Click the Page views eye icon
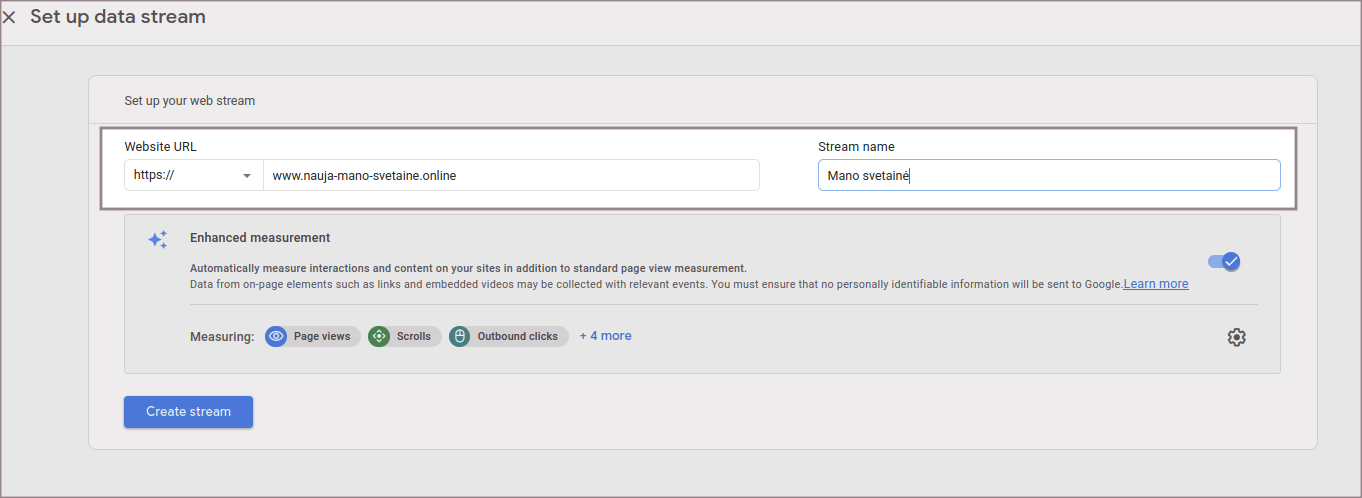Viewport: 1362px width, 498px height. click(276, 336)
